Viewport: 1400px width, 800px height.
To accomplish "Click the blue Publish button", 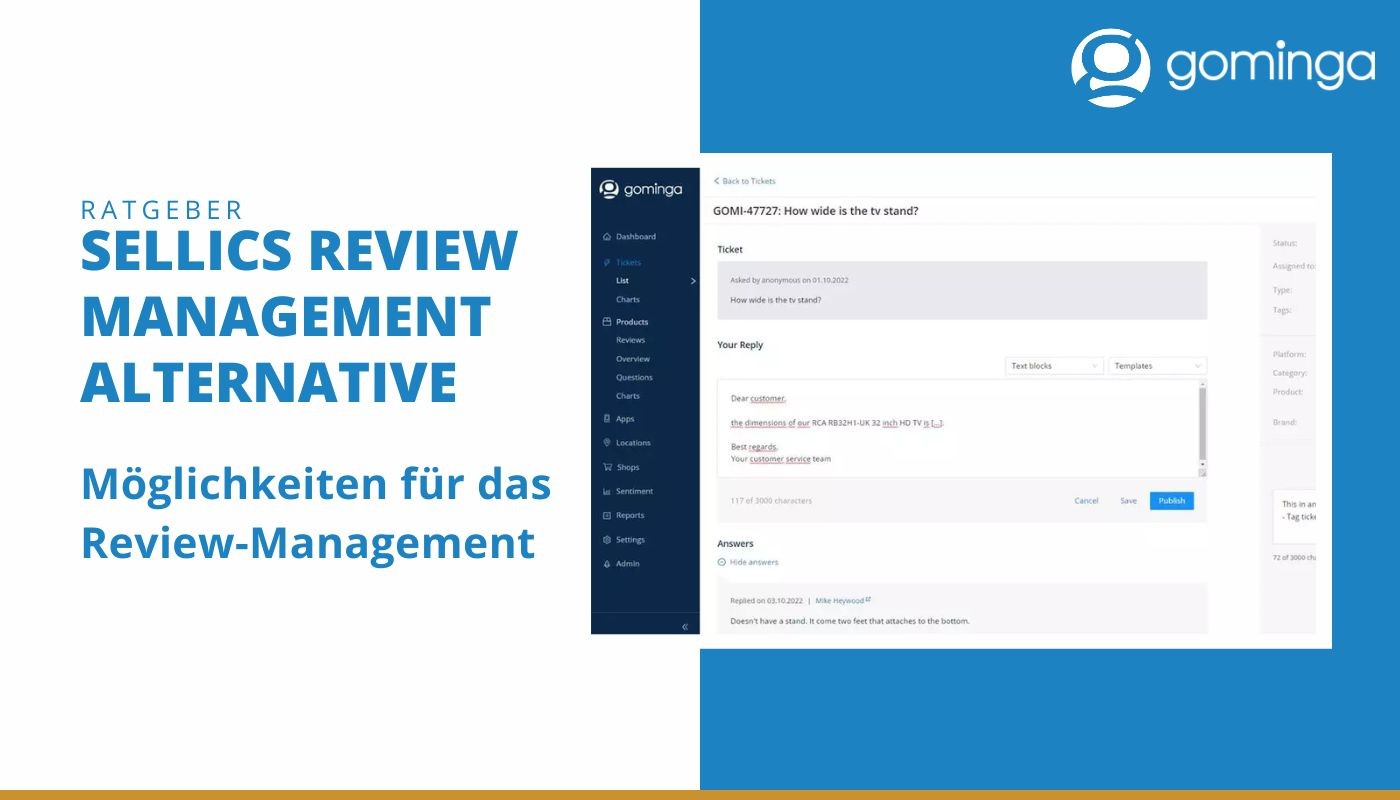I will (x=1171, y=501).
